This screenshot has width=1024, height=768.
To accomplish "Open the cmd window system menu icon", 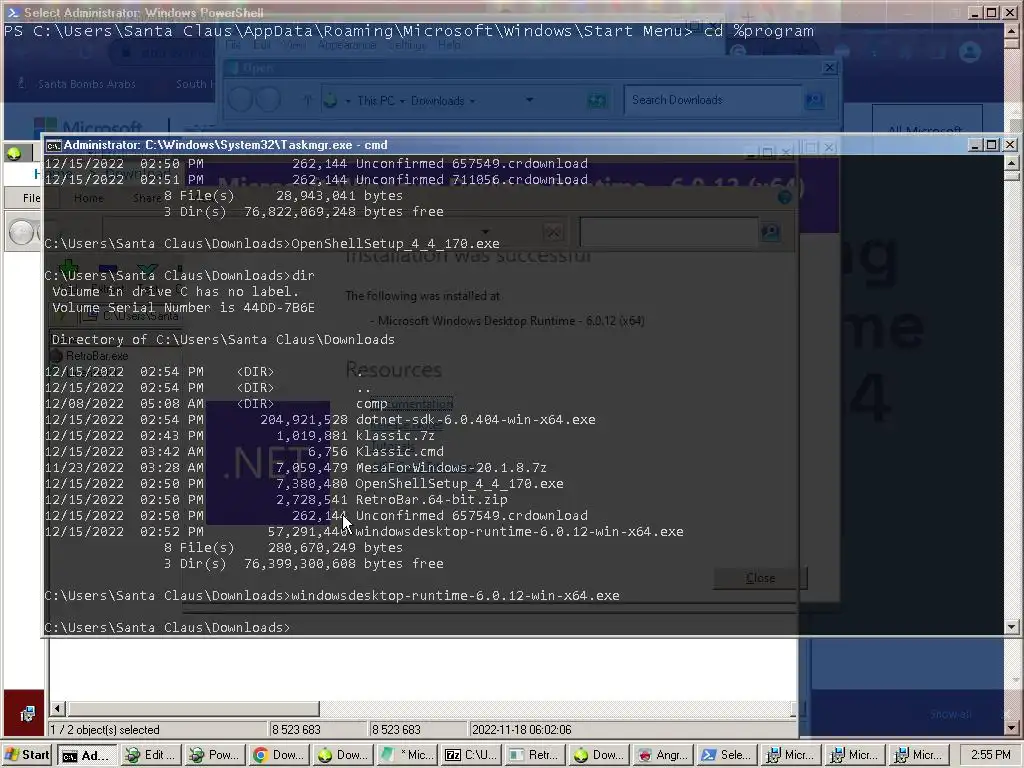I will pos(54,145).
